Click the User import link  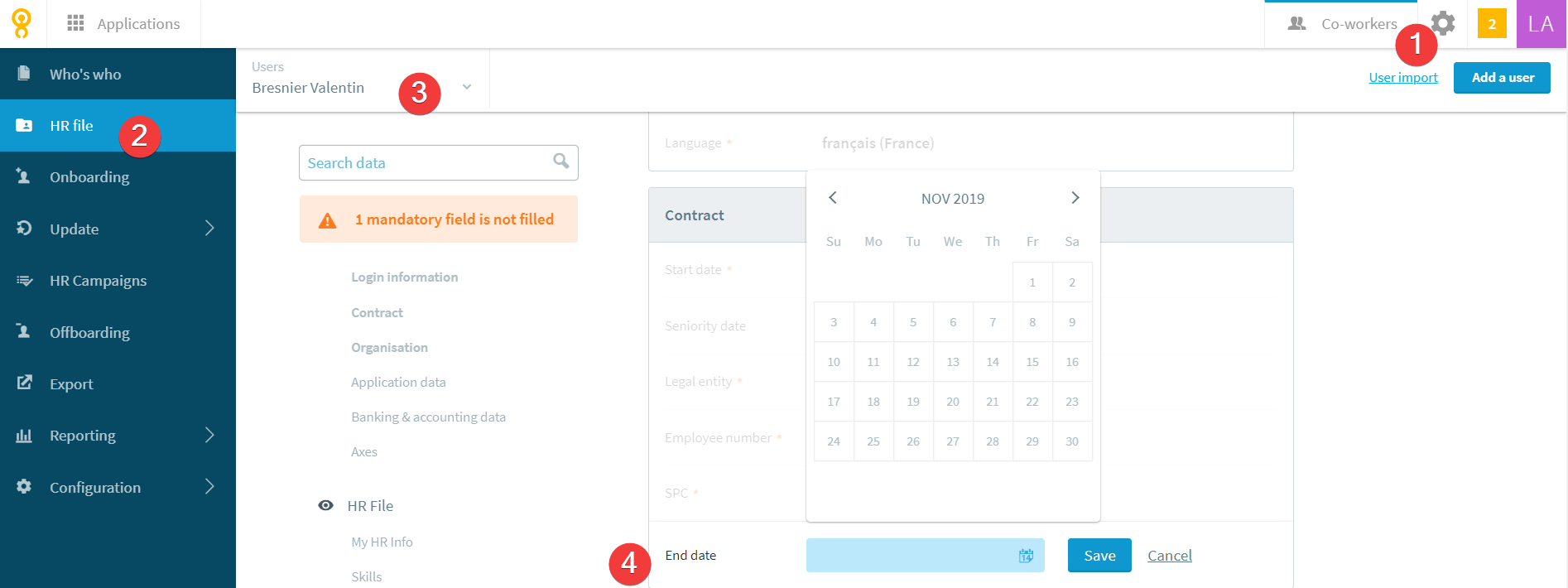[x=1403, y=77]
